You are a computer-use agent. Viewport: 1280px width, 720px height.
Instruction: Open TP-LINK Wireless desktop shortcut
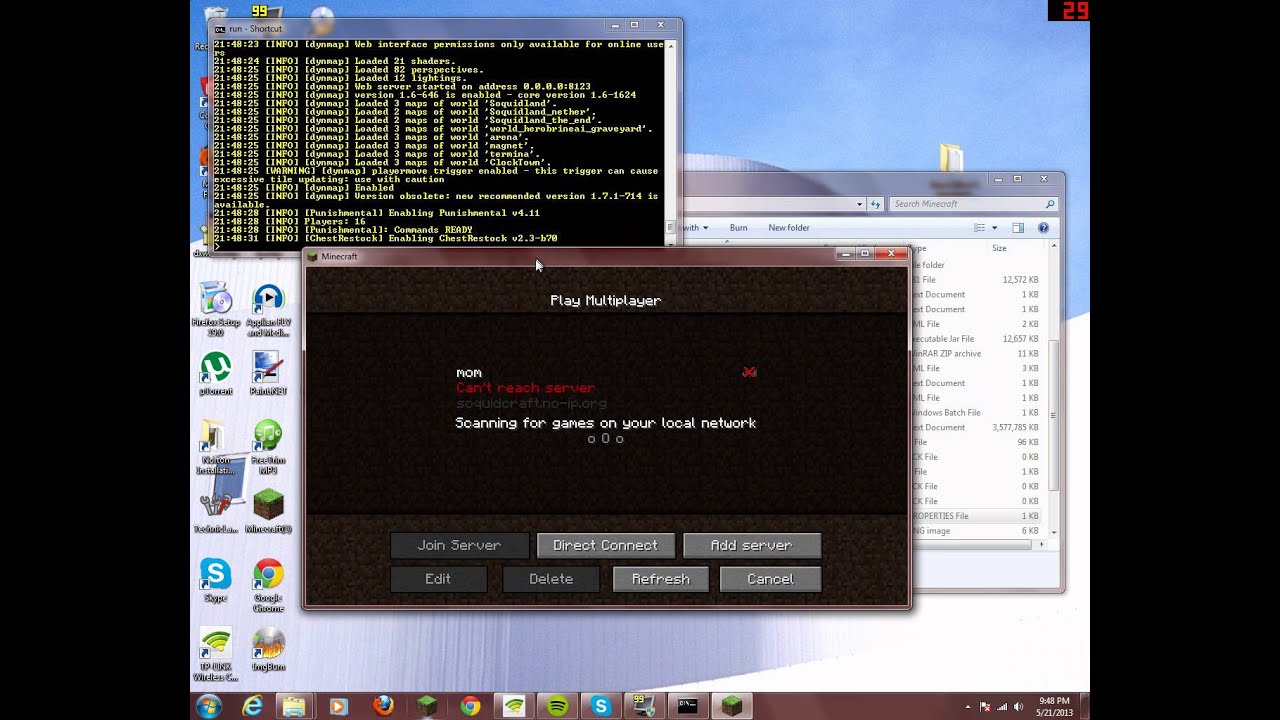click(x=216, y=655)
